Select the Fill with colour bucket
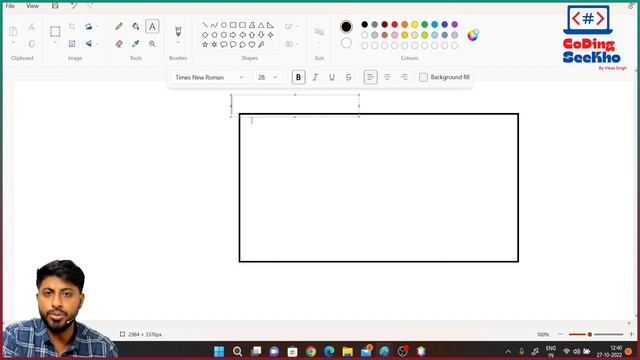The image size is (640, 360). tap(136, 27)
